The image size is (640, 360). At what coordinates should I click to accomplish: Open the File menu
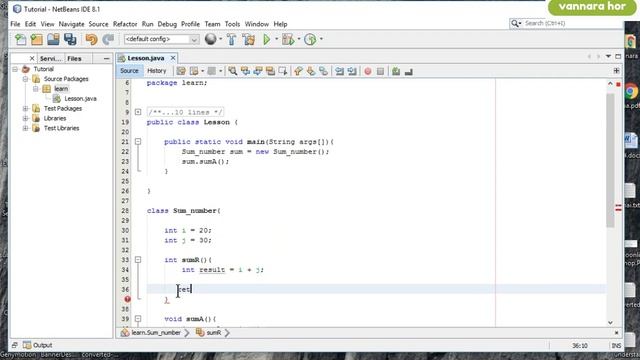click(x=15, y=24)
